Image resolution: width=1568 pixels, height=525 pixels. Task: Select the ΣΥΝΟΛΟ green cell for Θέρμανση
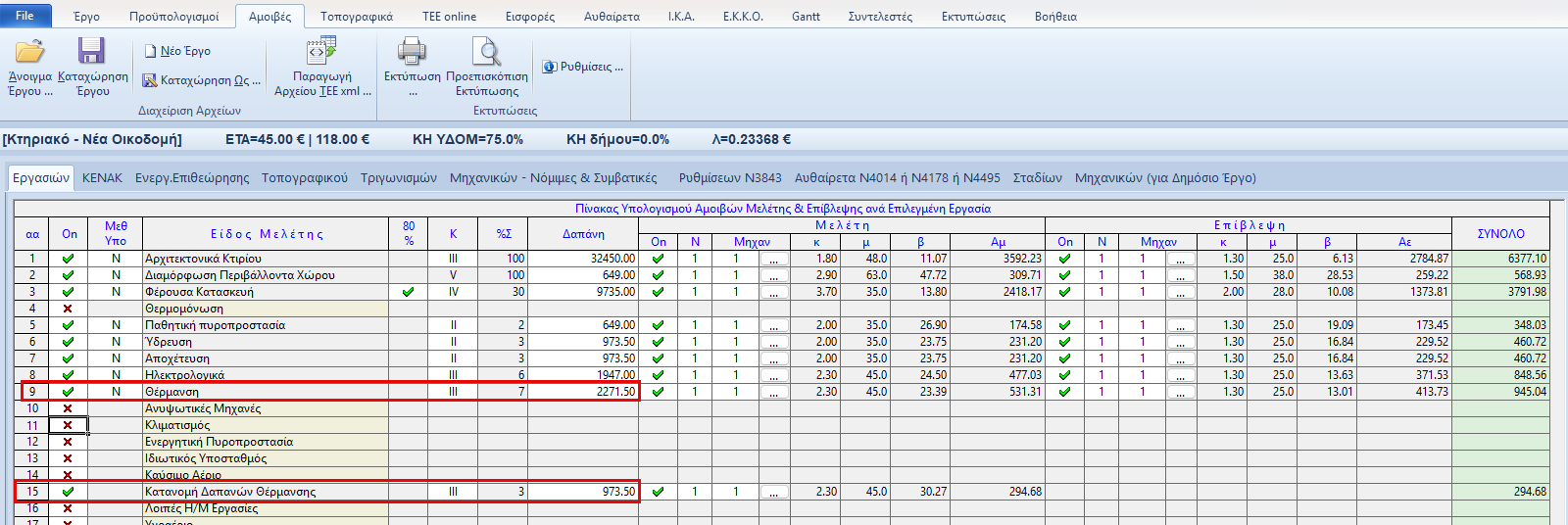pos(1500,392)
